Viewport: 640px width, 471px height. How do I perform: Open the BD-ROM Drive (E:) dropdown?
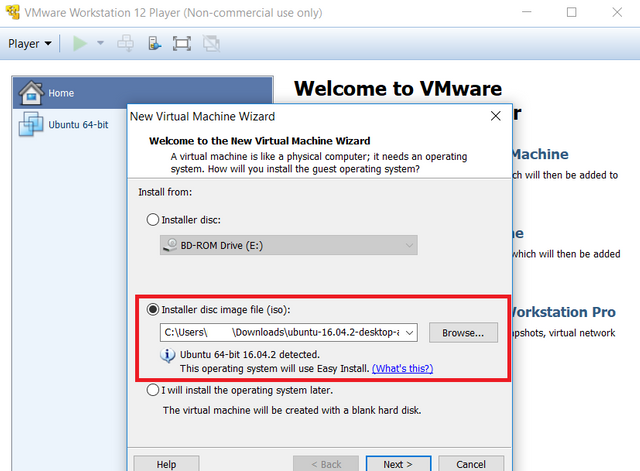pos(289,245)
